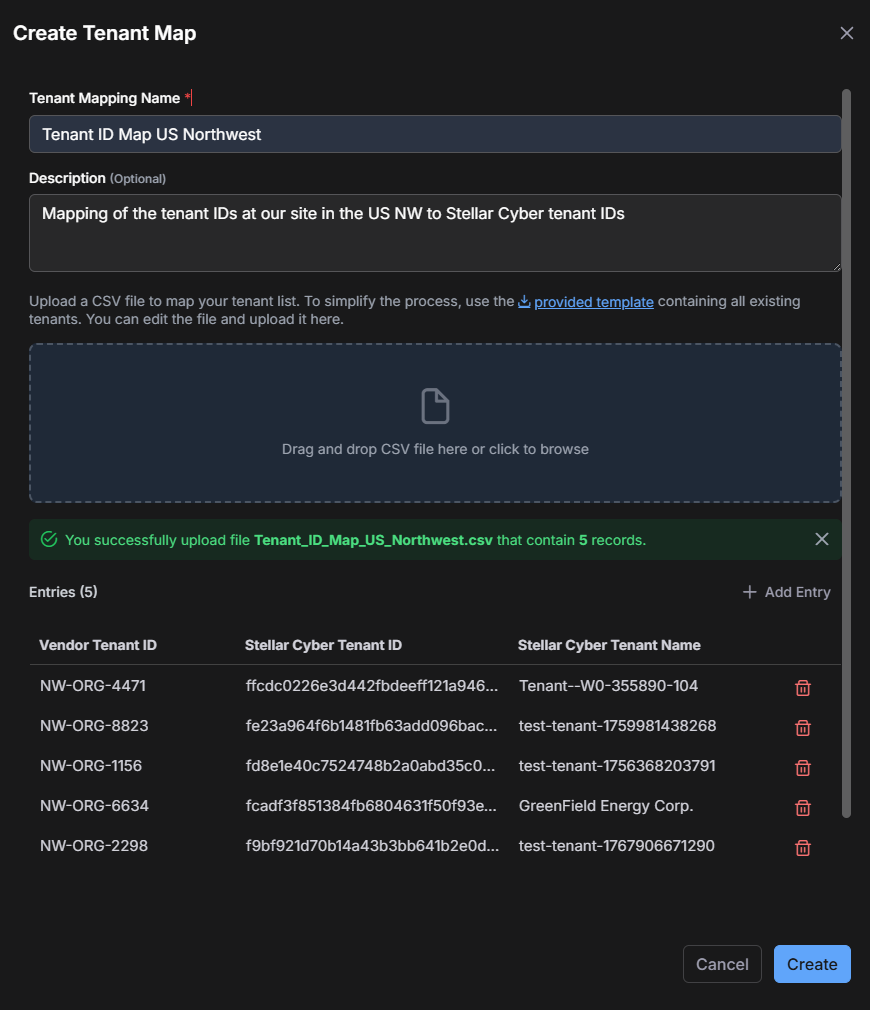Delete the NW-ORG-4471 entry

(x=802, y=687)
